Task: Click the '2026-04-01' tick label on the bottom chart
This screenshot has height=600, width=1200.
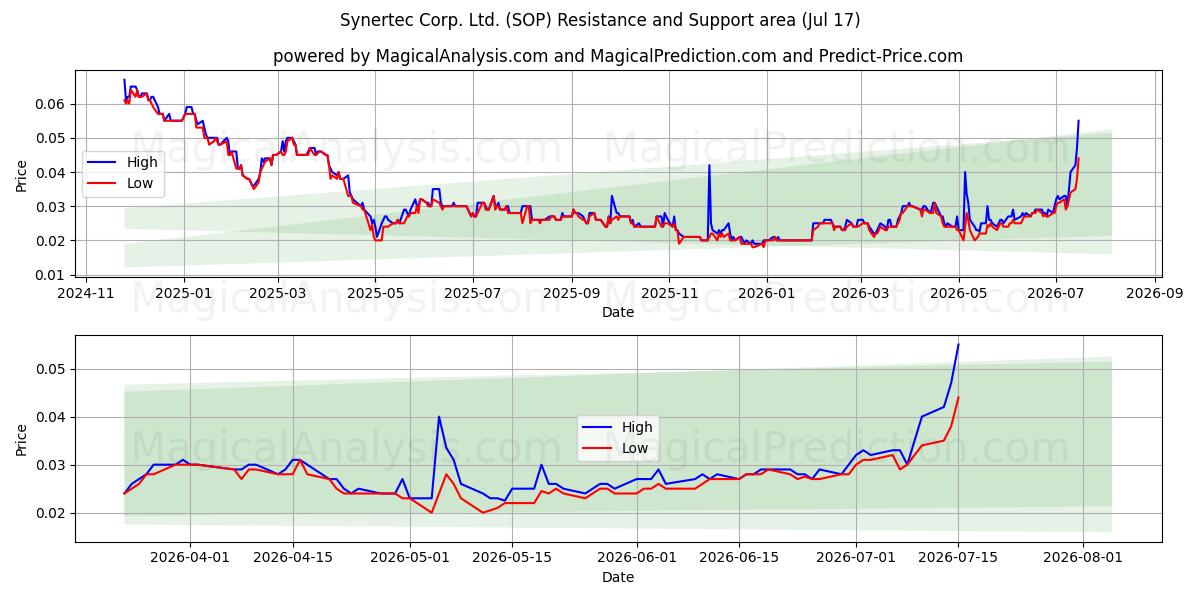Action: click(x=188, y=558)
